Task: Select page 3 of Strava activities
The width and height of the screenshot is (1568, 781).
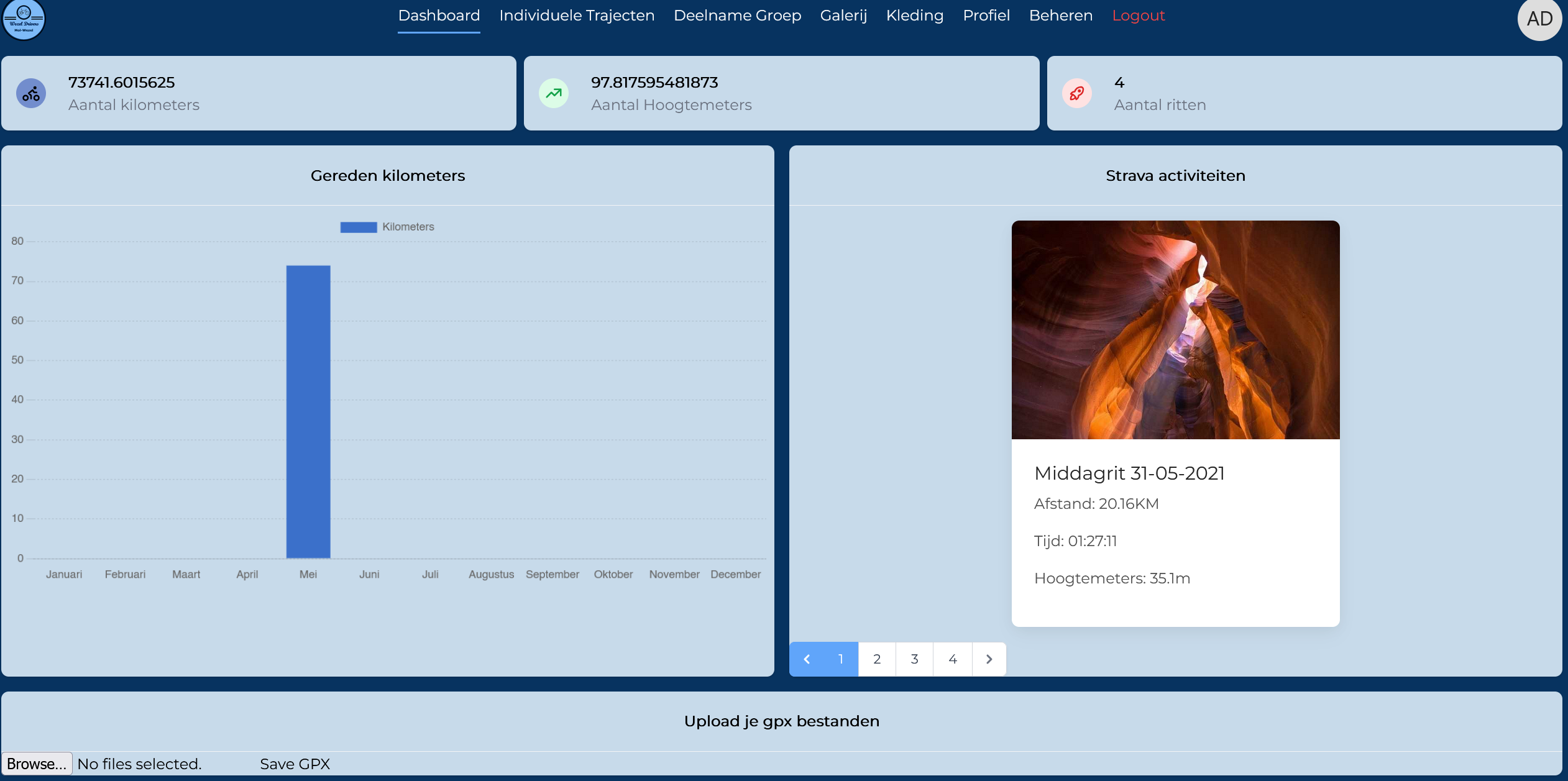Action: pos(914,659)
